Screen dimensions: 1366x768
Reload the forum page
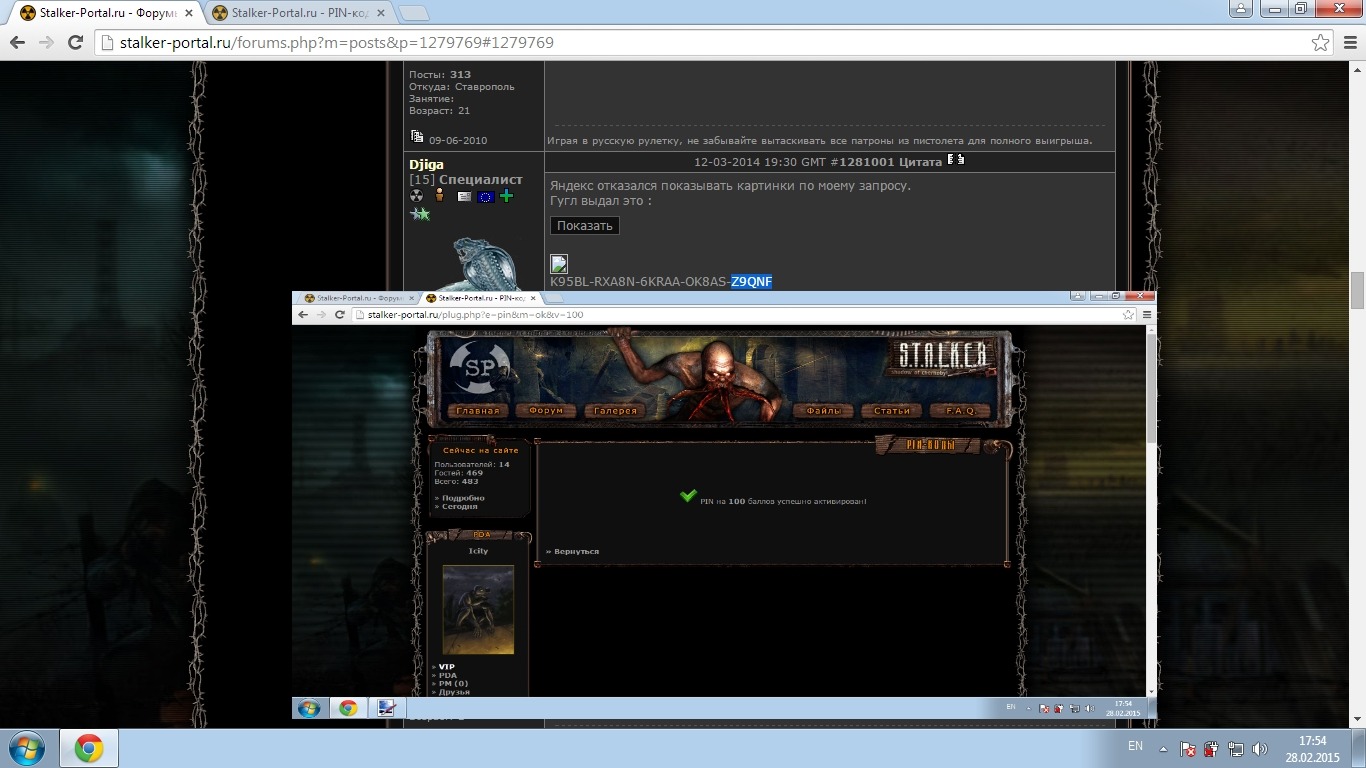(x=75, y=43)
